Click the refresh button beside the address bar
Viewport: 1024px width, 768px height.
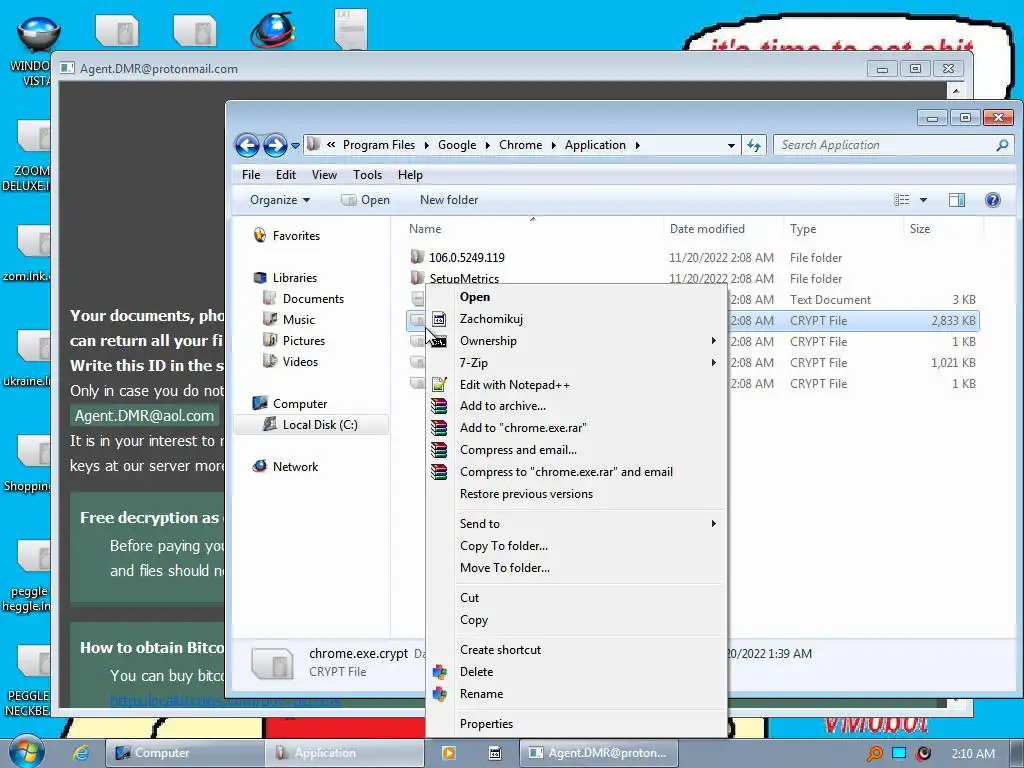point(754,146)
